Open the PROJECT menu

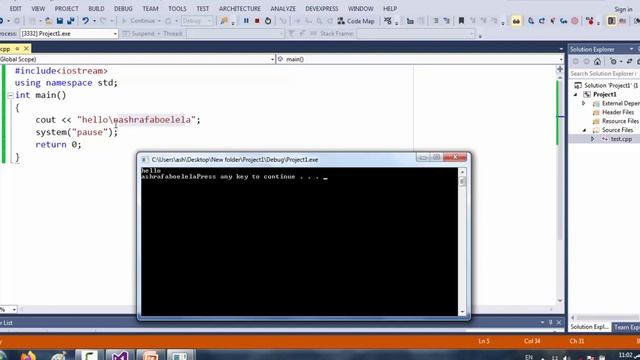pos(67,9)
